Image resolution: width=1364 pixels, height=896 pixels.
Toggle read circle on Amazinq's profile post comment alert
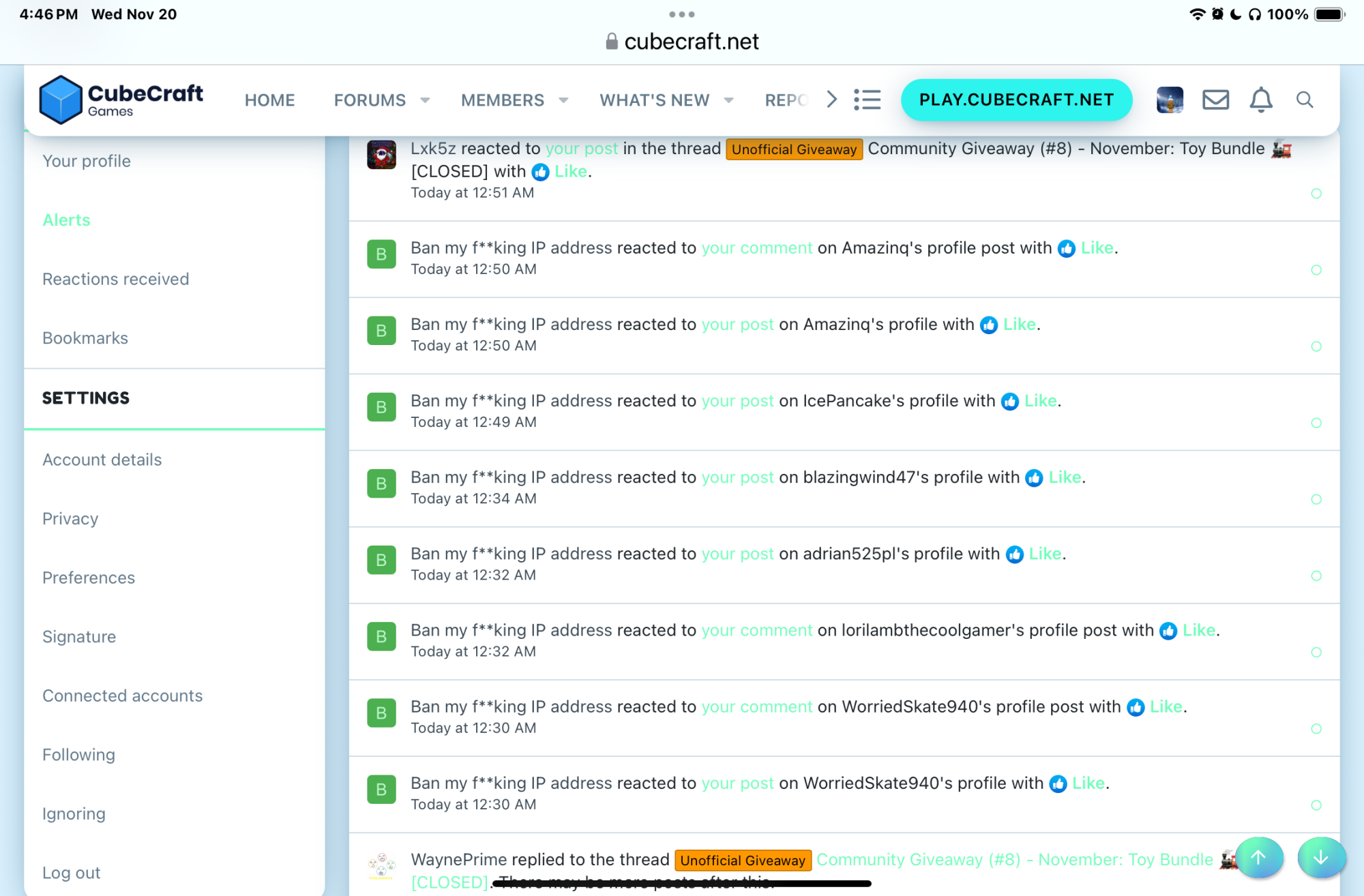click(x=1316, y=270)
